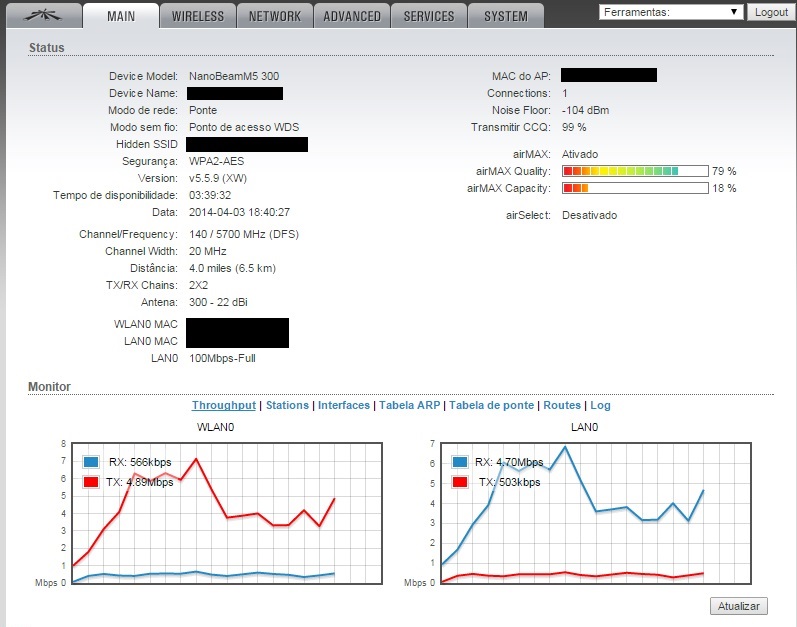Screen dimensions: 797x627
Task: Show the Routes table
Action: [x=562, y=405]
